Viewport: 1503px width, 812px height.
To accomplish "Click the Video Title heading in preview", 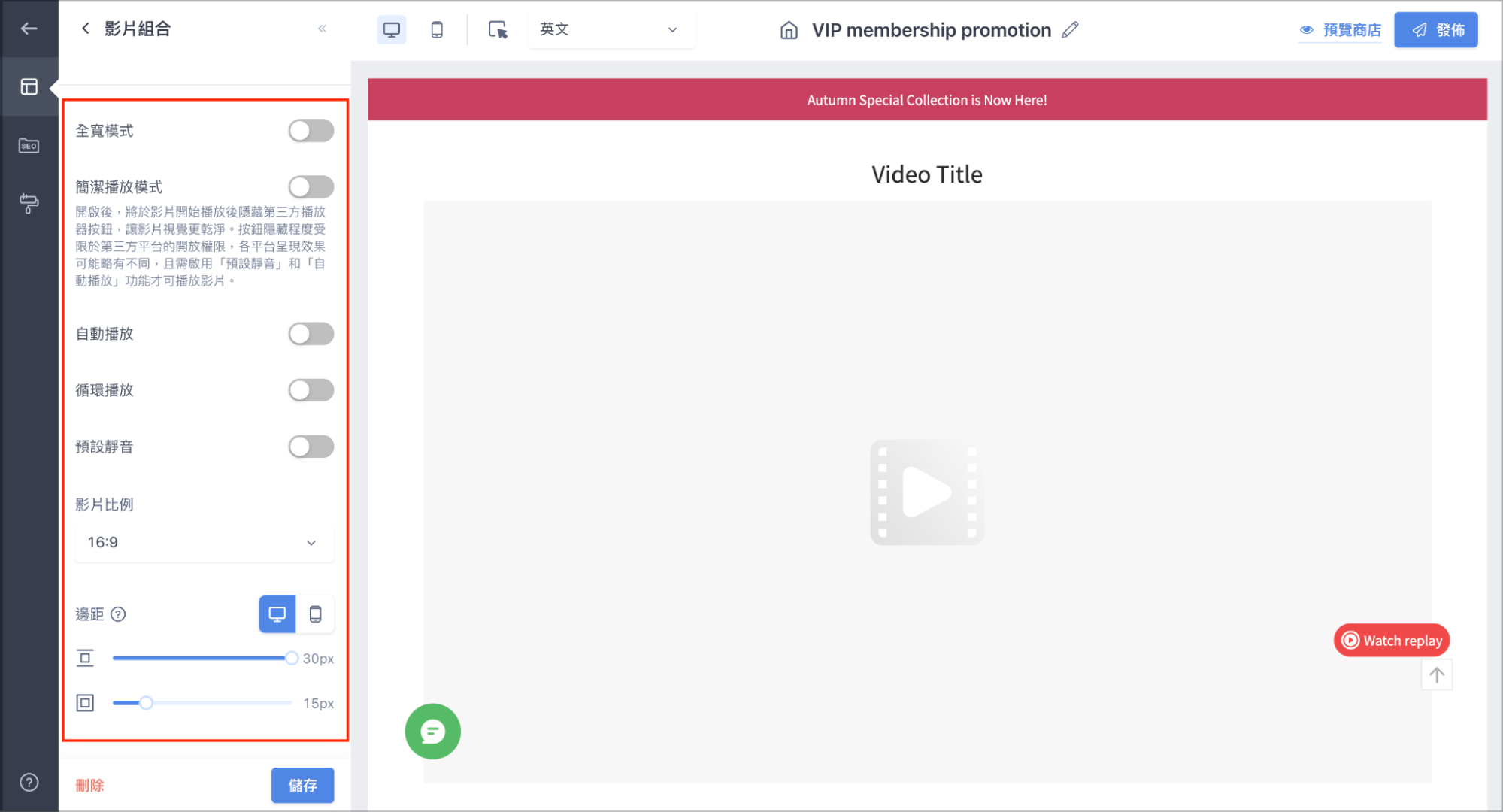I will click(926, 174).
